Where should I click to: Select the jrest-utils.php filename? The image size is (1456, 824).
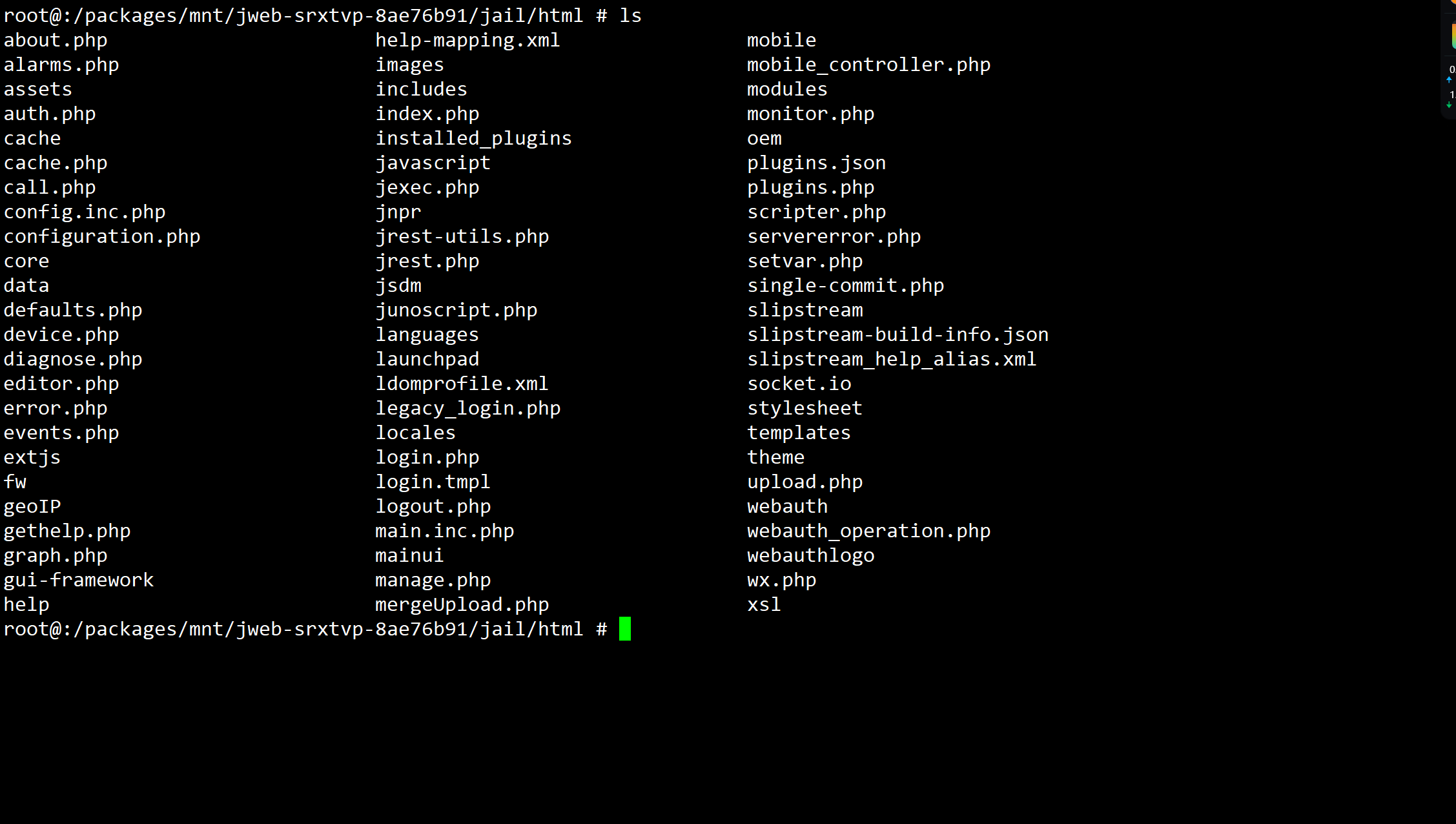click(462, 236)
